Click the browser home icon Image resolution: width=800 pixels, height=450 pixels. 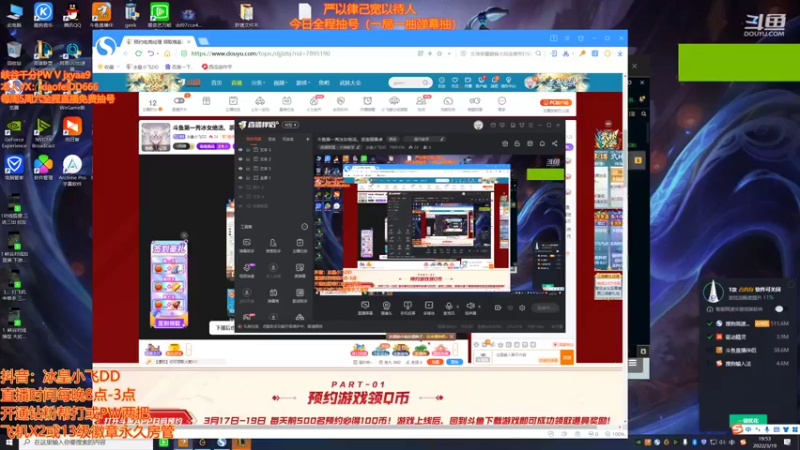167,53
